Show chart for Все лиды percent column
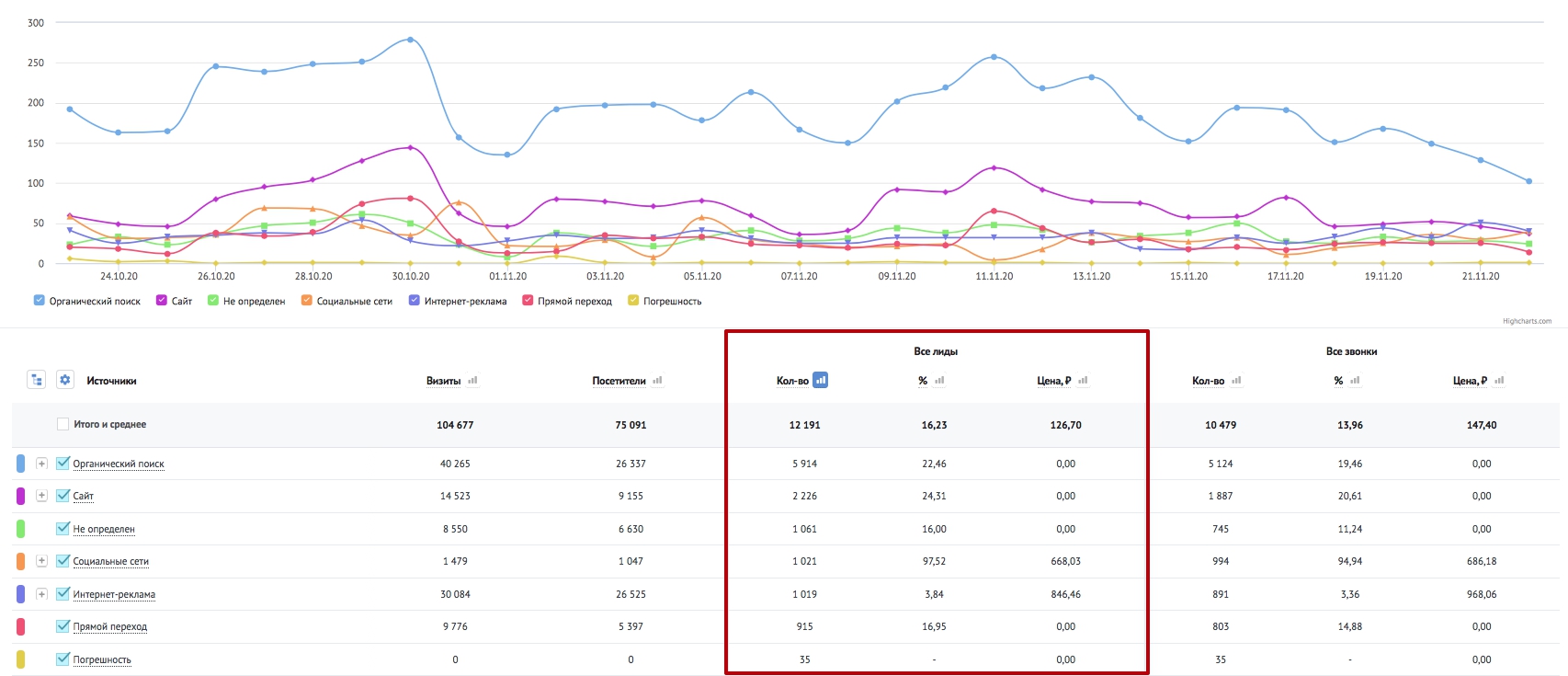 point(939,380)
